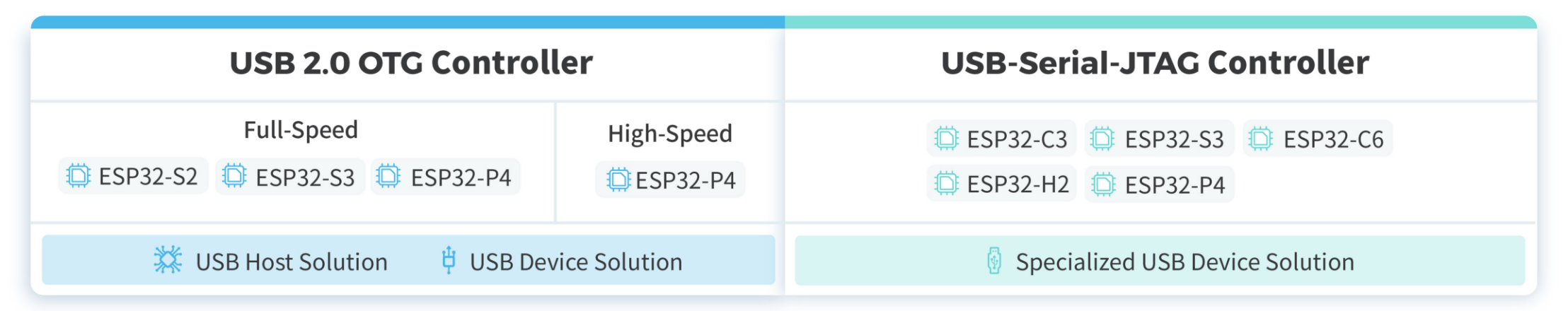The height and width of the screenshot is (311, 1568).
Task: Click the ESP32-P4 label under Full-Speed
Action: coord(461,177)
